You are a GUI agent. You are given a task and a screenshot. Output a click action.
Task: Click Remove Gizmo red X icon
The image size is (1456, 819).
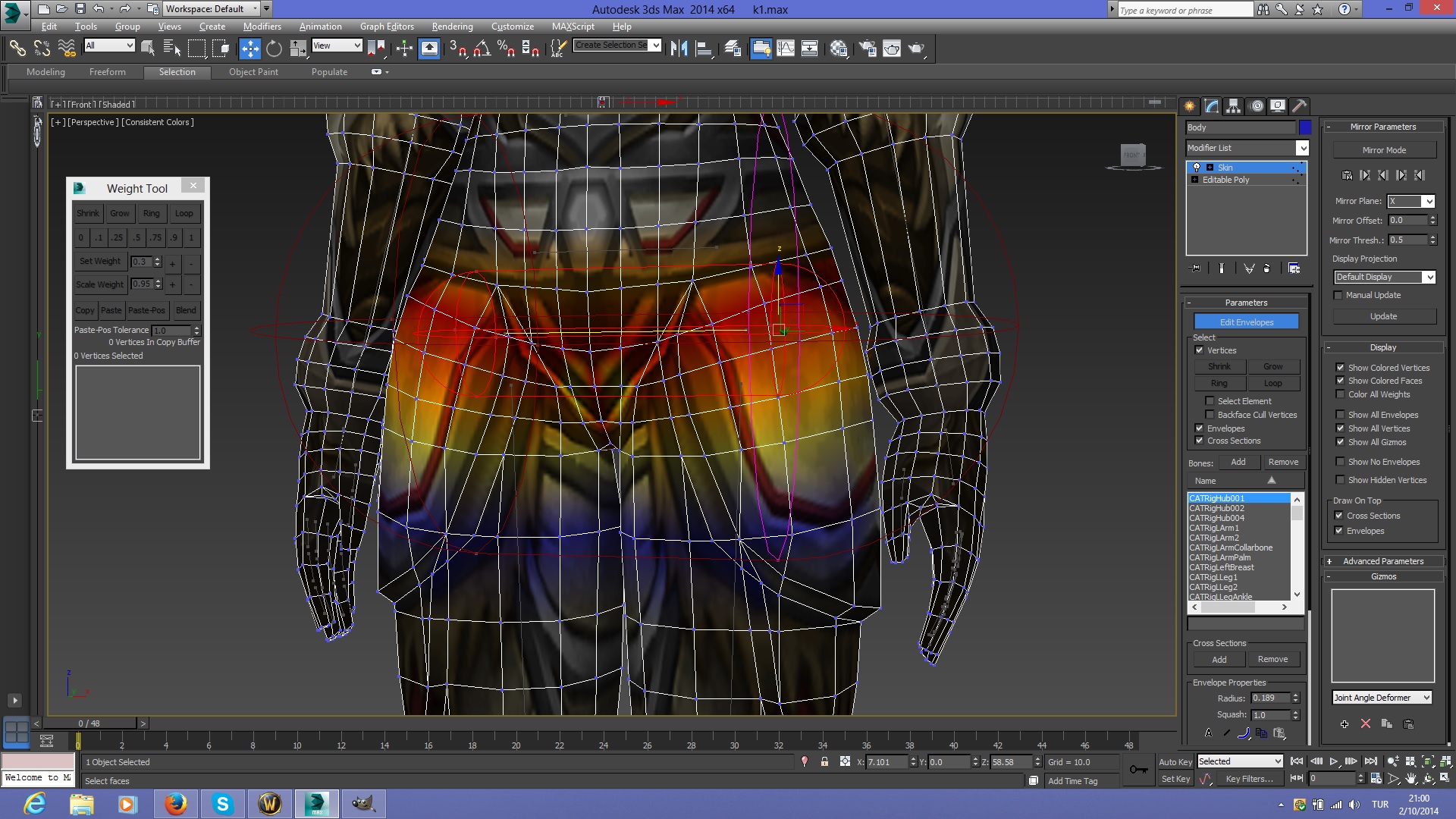pos(1365,724)
